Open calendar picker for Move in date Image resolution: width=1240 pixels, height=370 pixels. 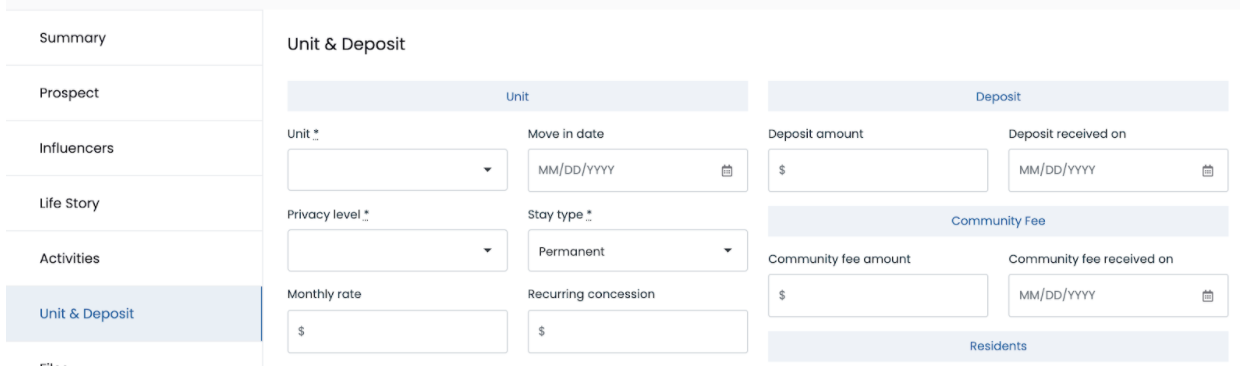pos(727,170)
